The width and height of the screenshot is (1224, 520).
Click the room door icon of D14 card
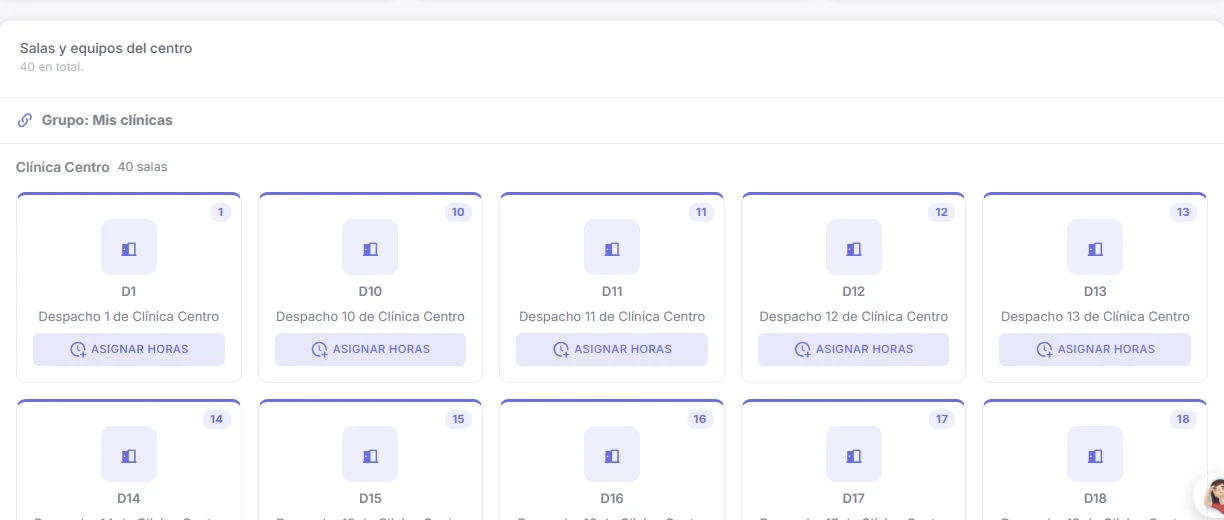129,454
